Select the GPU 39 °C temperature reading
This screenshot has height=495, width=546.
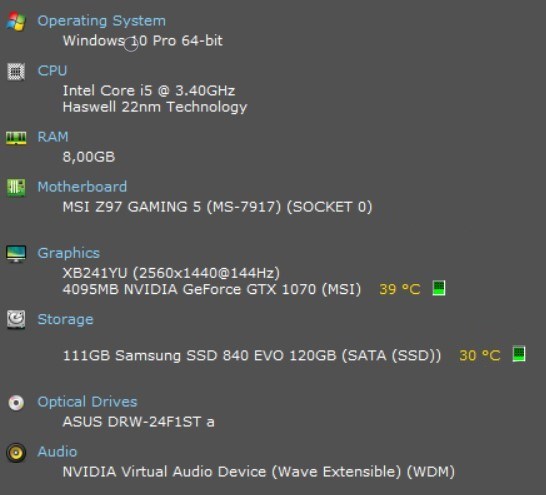[400, 289]
